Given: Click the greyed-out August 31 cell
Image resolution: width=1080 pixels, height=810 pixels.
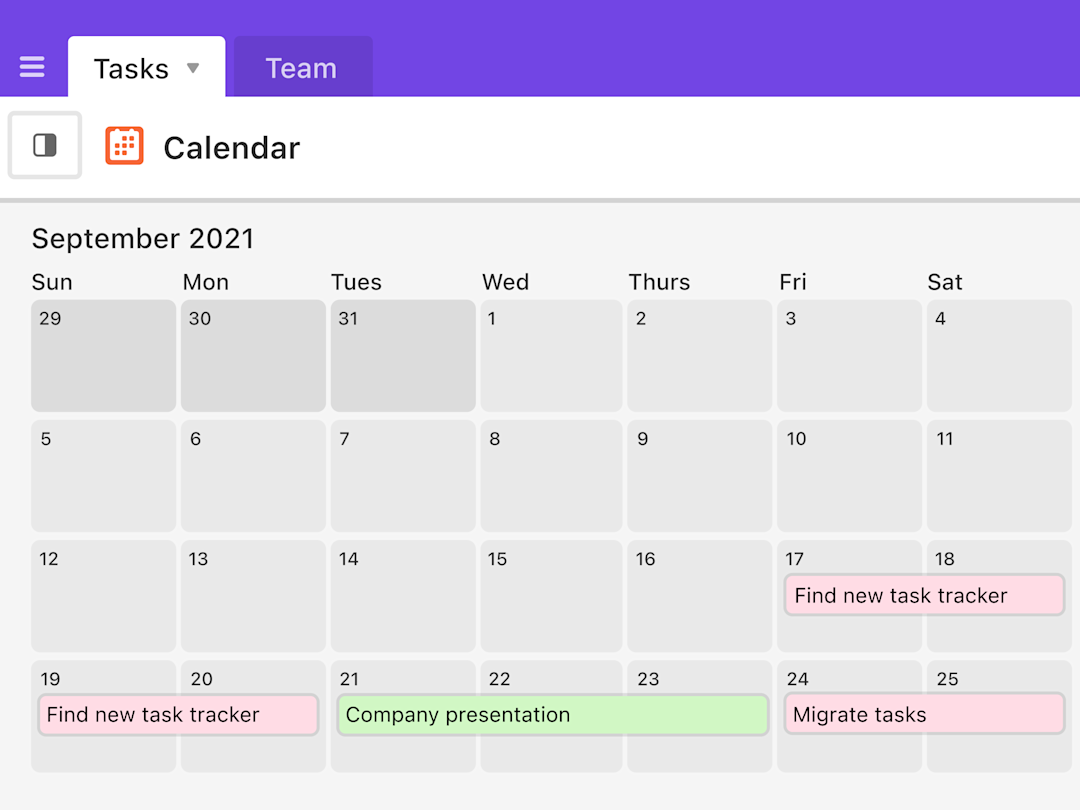Looking at the screenshot, I should [402, 355].
